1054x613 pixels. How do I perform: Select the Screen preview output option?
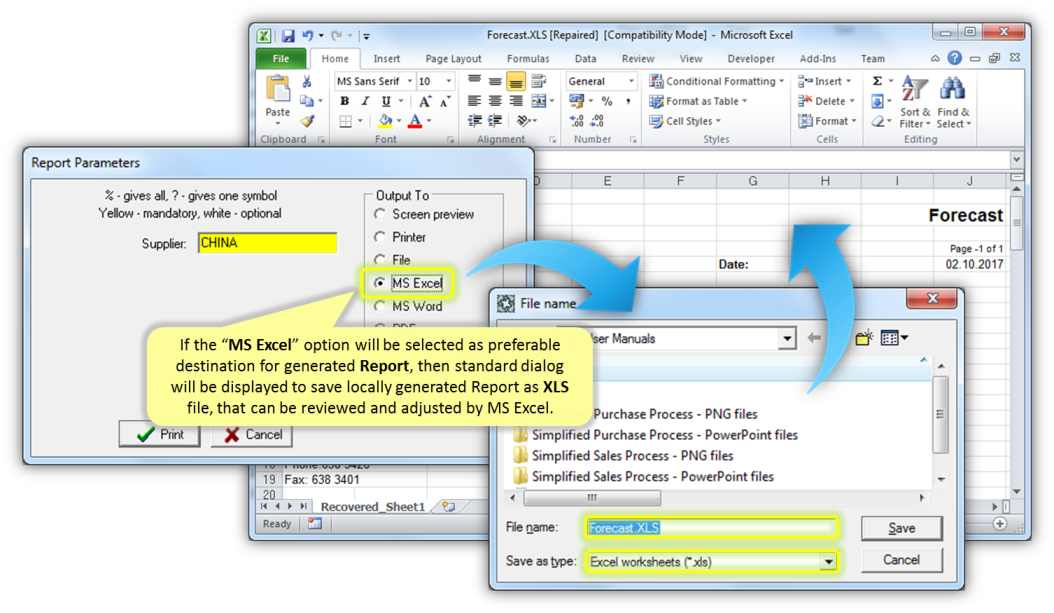coord(380,214)
